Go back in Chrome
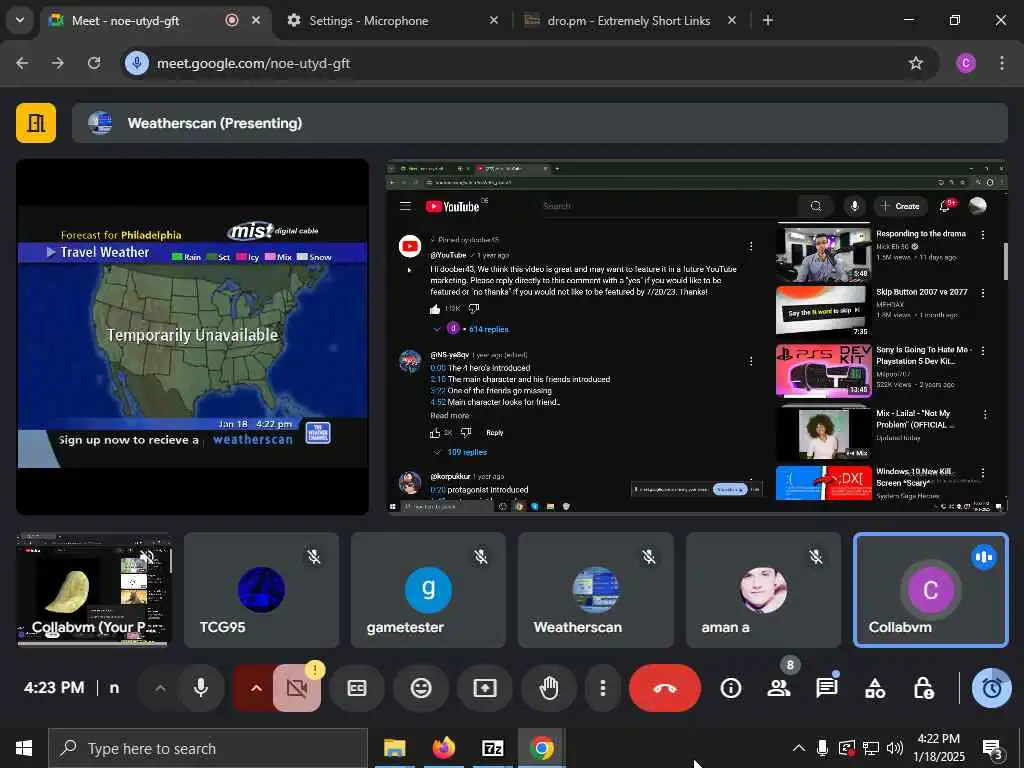Screen dimensions: 1024x768 point(22,63)
